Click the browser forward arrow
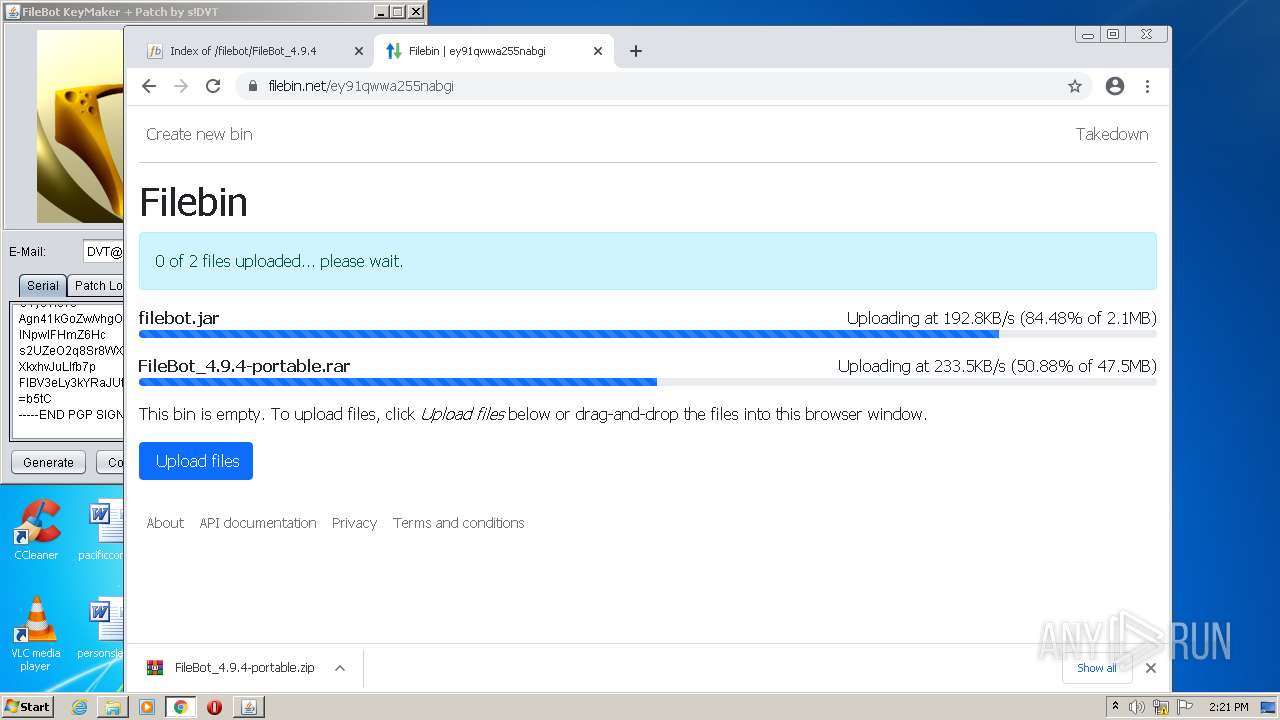The image size is (1280, 720). tap(181, 86)
